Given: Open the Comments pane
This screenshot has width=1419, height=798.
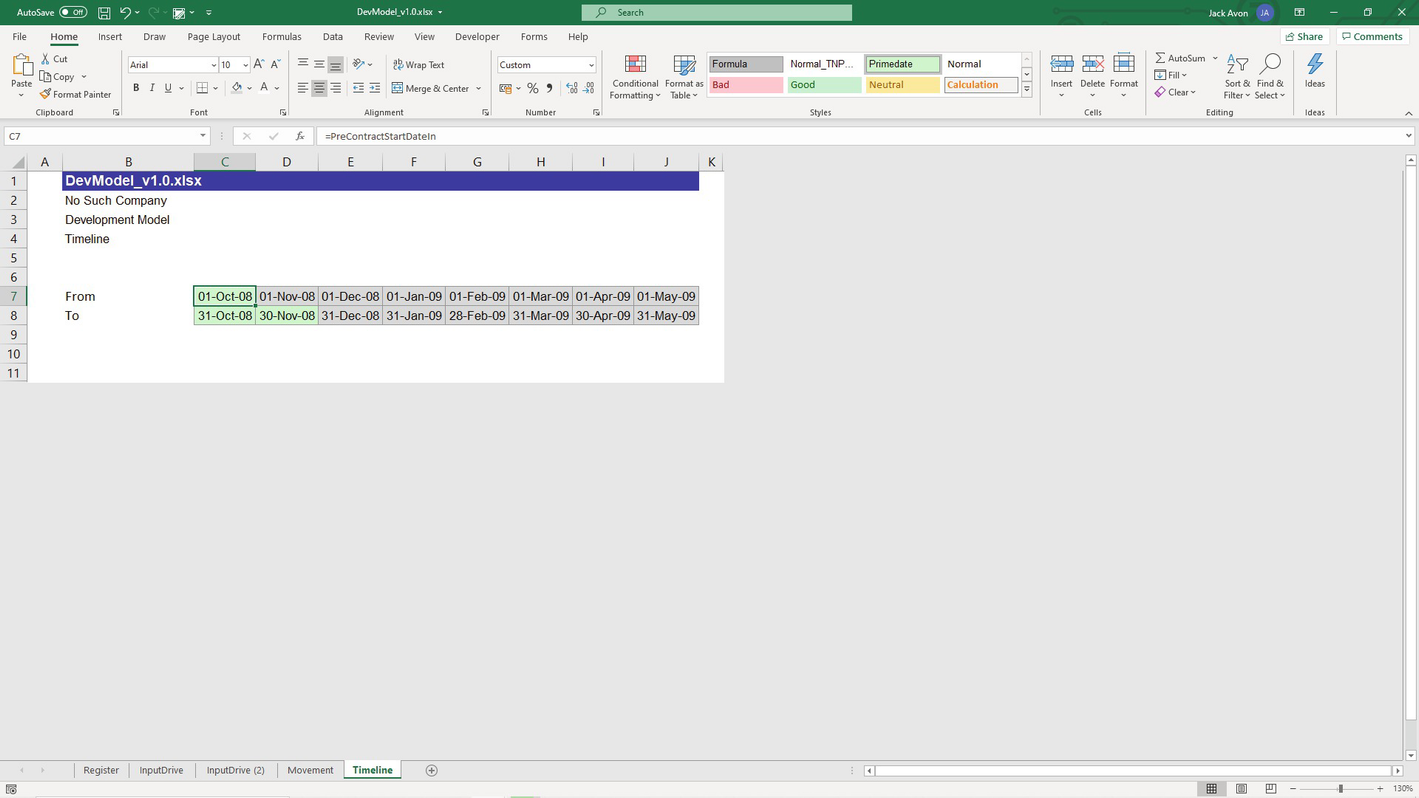Looking at the screenshot, I should pos(1372,37).
